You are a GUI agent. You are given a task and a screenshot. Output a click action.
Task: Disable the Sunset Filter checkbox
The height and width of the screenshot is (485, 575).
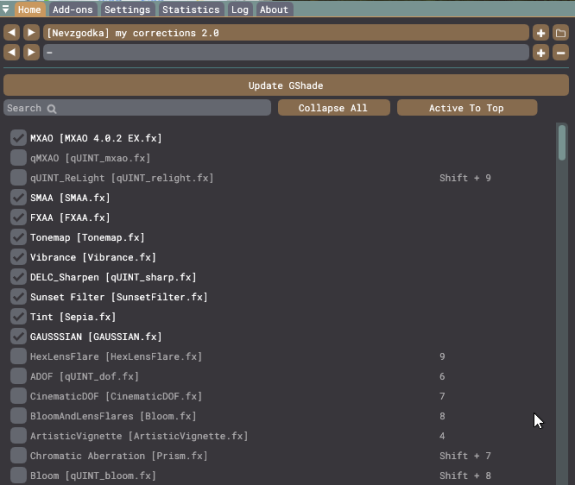pos(18,297)
